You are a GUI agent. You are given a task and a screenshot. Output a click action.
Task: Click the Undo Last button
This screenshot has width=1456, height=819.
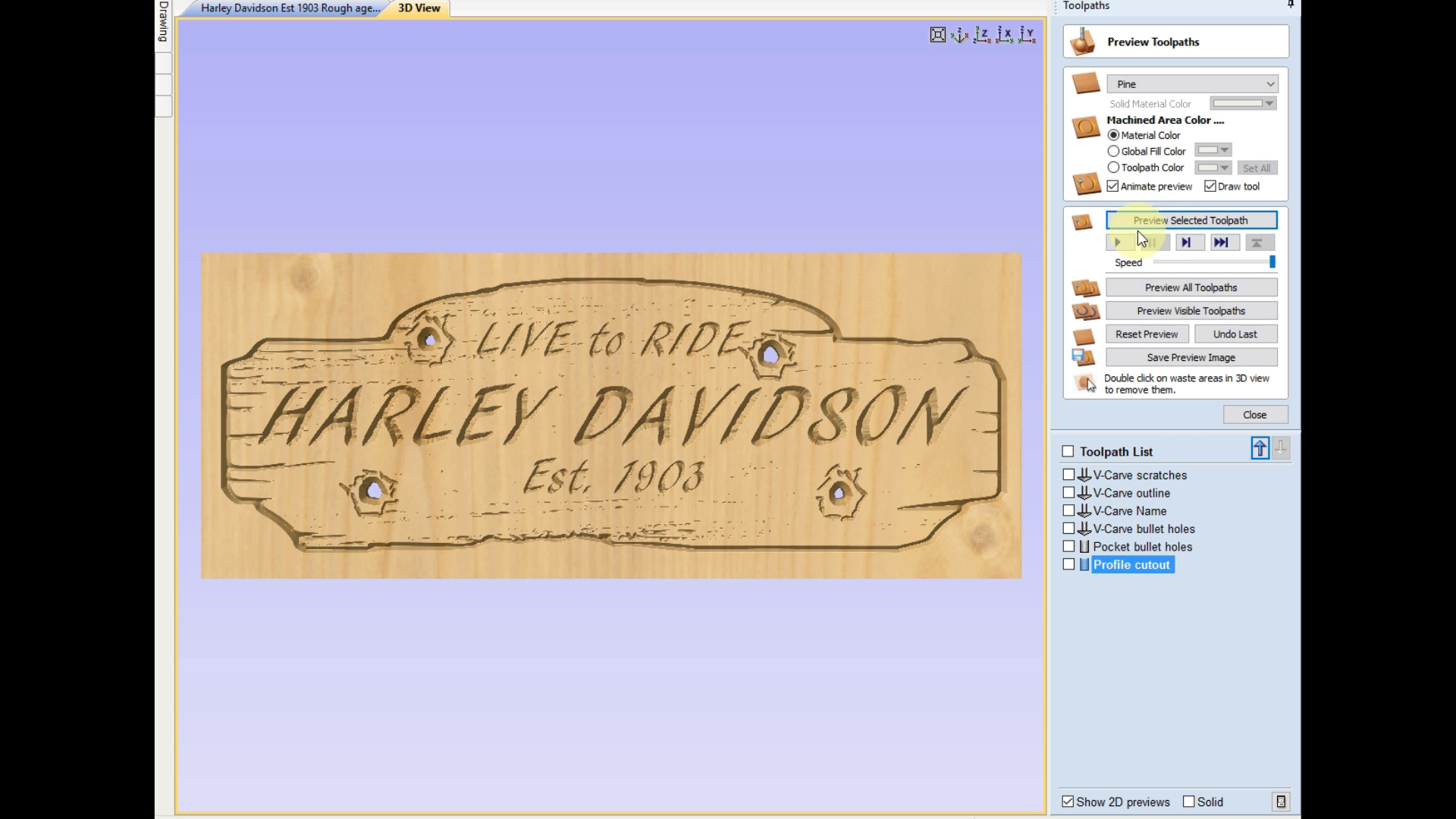(x=1235, y=334)
